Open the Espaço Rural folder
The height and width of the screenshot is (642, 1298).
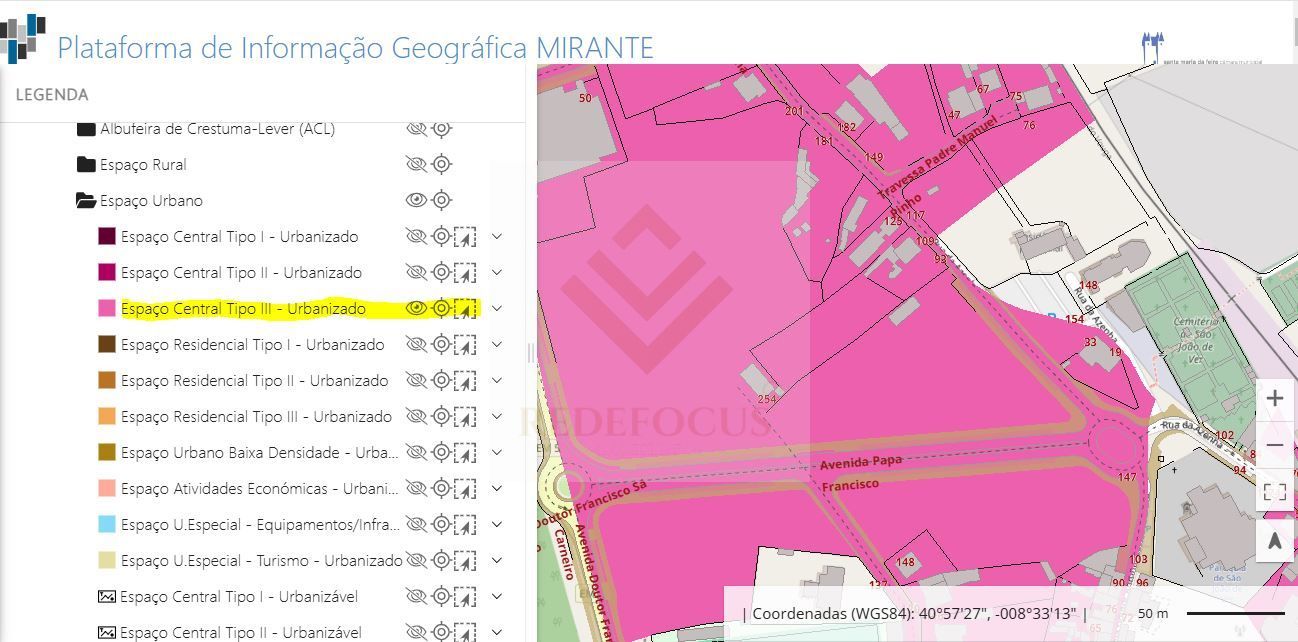(x=86, y=165)
